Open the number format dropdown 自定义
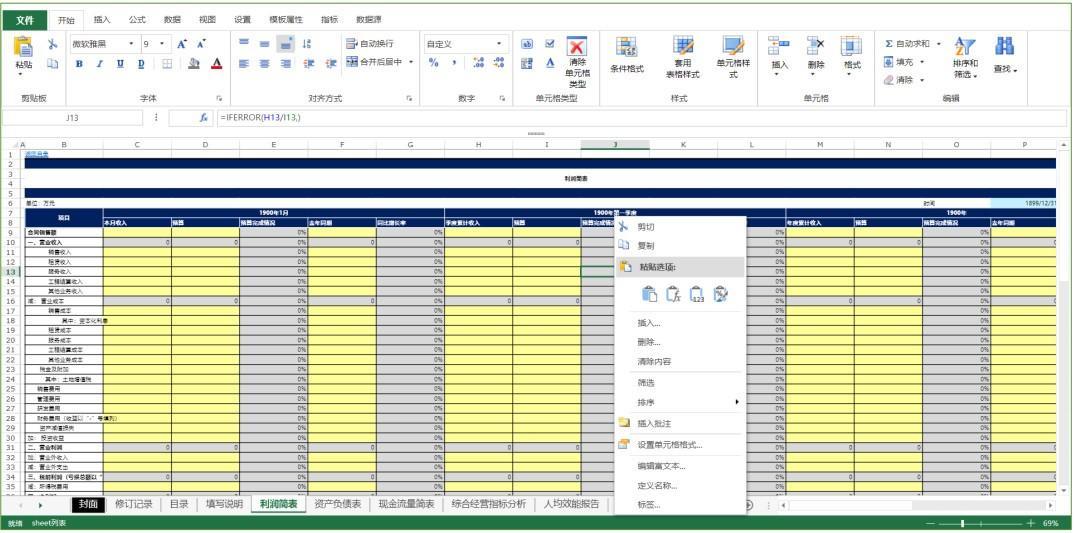 tap(499, 44)
